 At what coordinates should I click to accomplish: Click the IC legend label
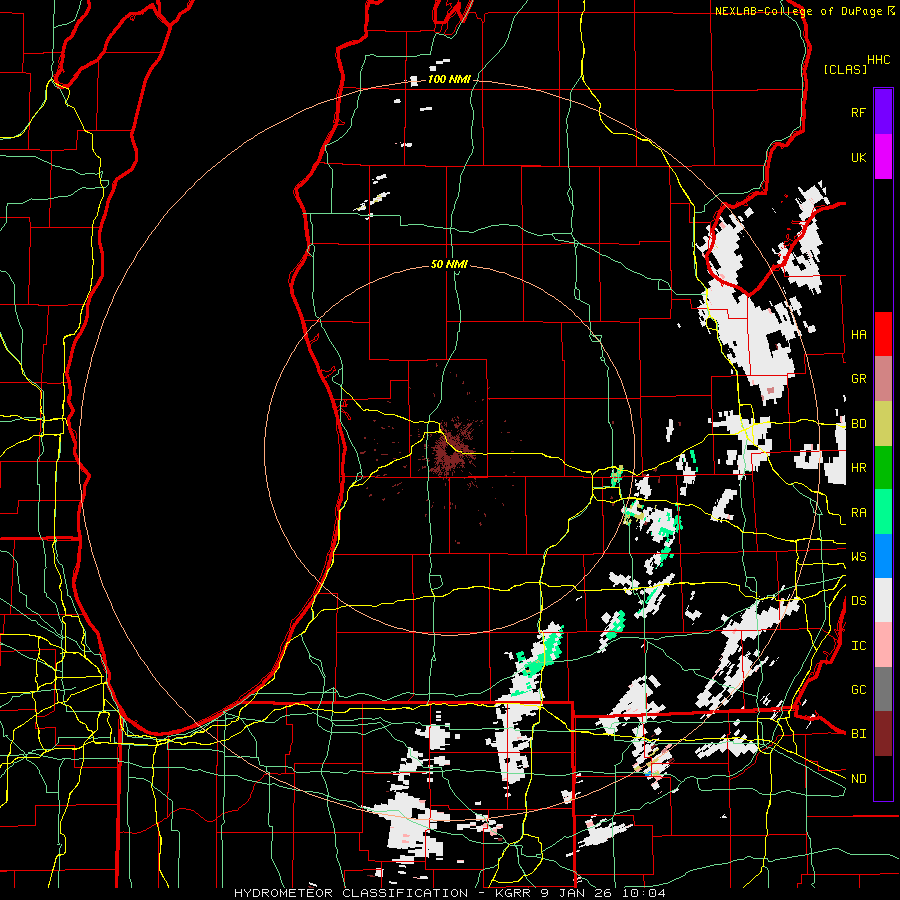(859, 646)
